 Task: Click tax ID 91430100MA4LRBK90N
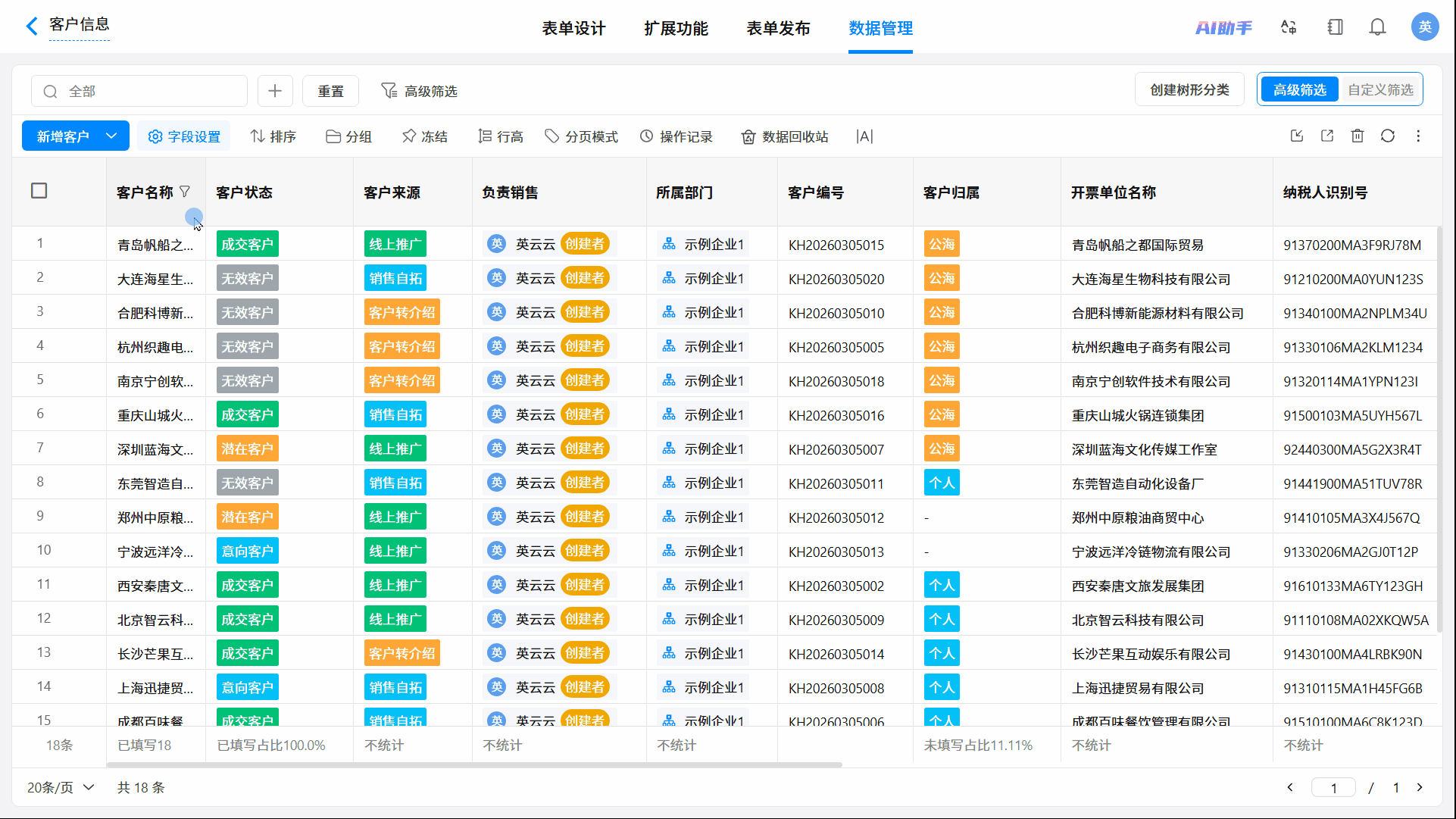[x=1352, y=654]
